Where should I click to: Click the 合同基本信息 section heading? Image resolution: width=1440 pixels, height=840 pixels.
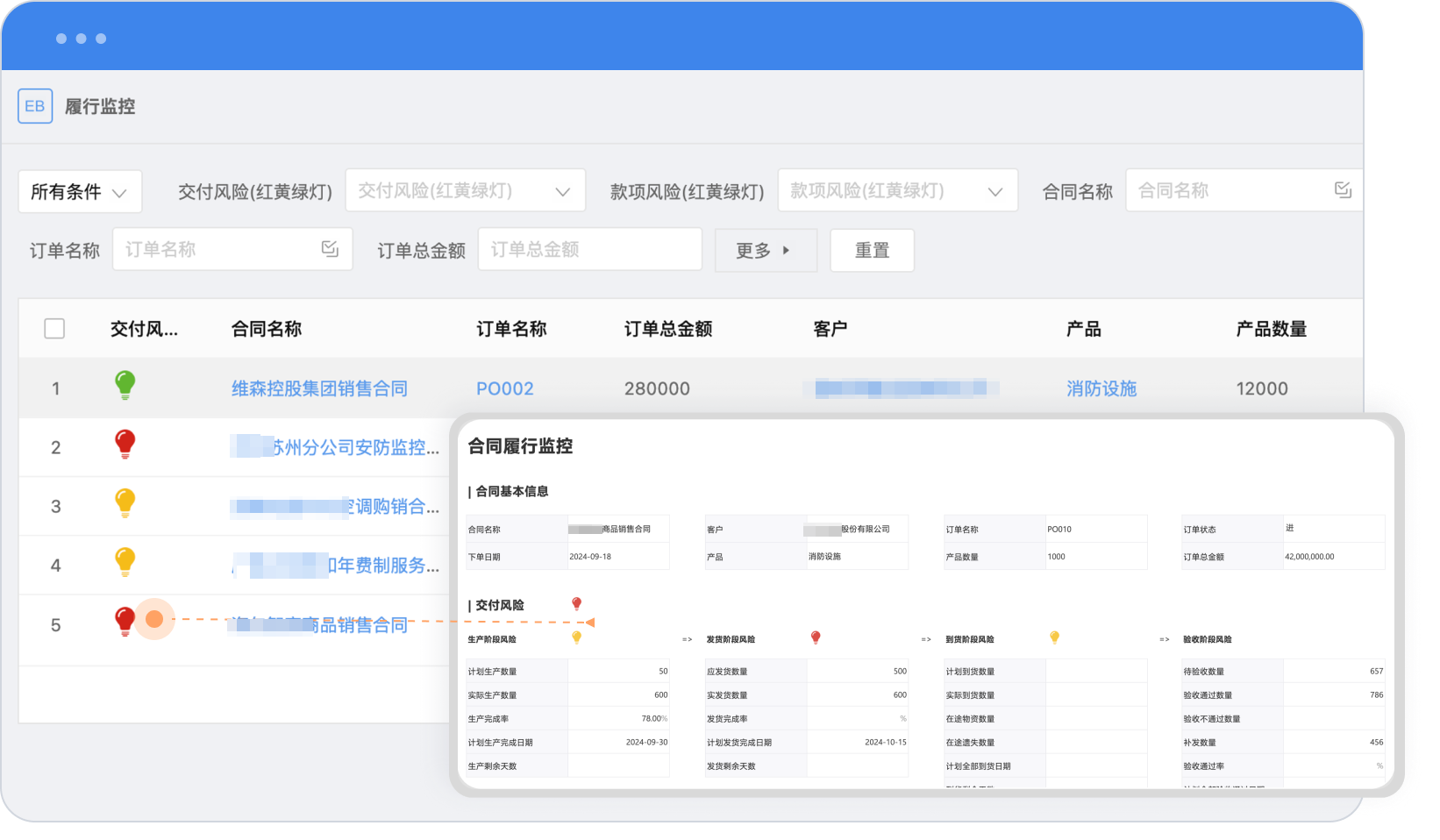click(512, 491)
